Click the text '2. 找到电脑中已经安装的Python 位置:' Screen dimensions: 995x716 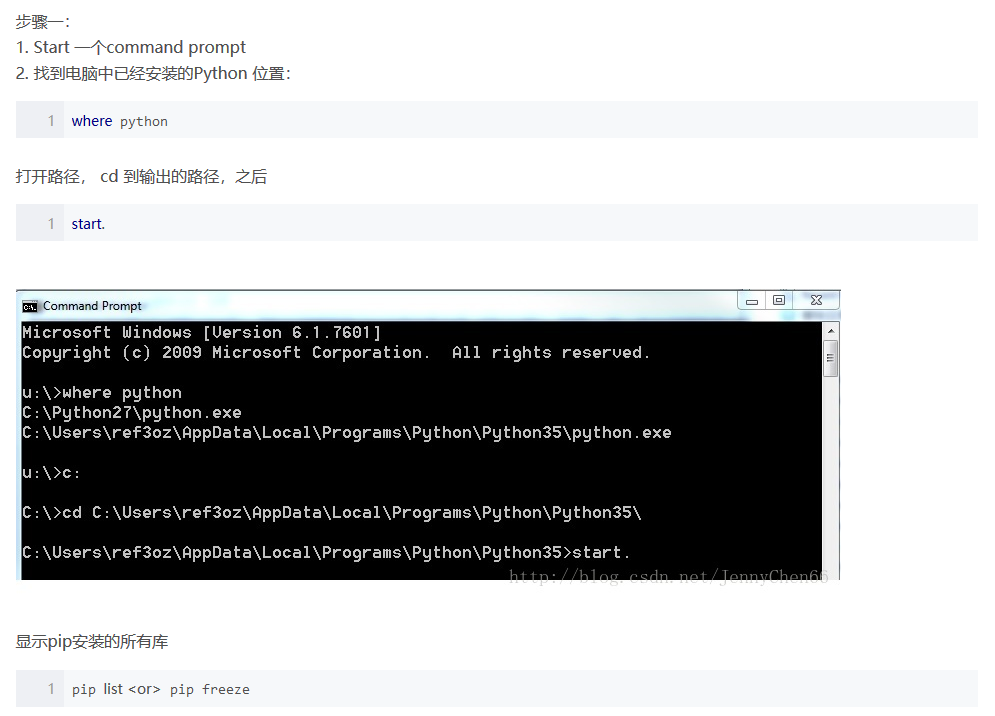pyautogui.click(x=154, y=74)
